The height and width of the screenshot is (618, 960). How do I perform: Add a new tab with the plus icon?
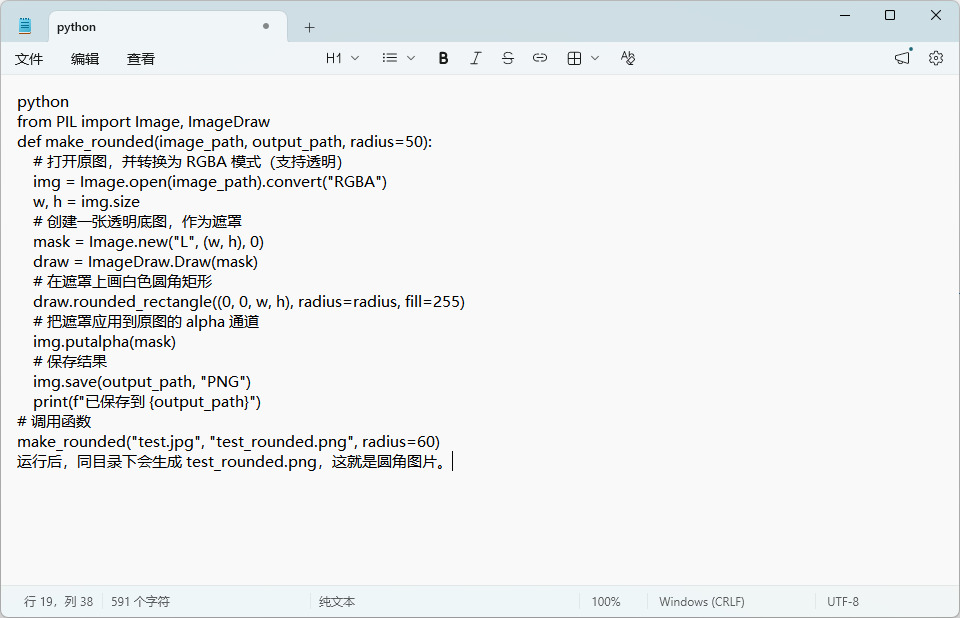tap(310, 27)
